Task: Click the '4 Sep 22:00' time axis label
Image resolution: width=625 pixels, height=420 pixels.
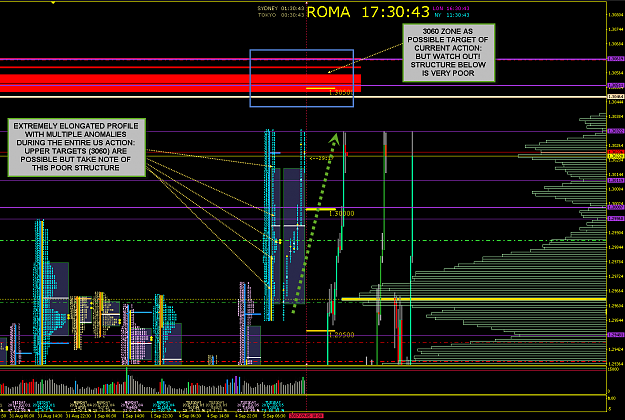Action: pos(246,416)
